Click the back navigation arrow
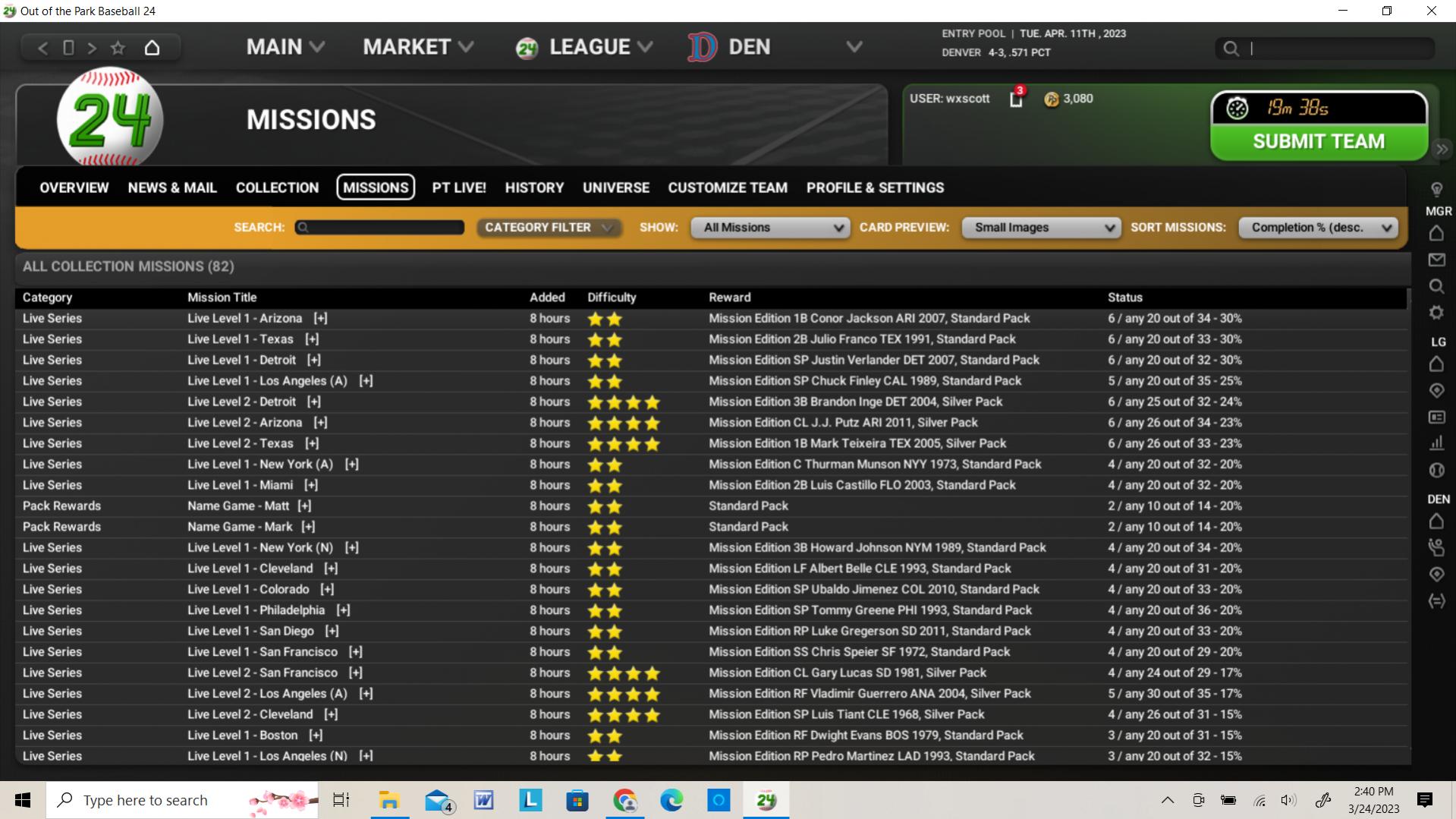 coord(43,49)
